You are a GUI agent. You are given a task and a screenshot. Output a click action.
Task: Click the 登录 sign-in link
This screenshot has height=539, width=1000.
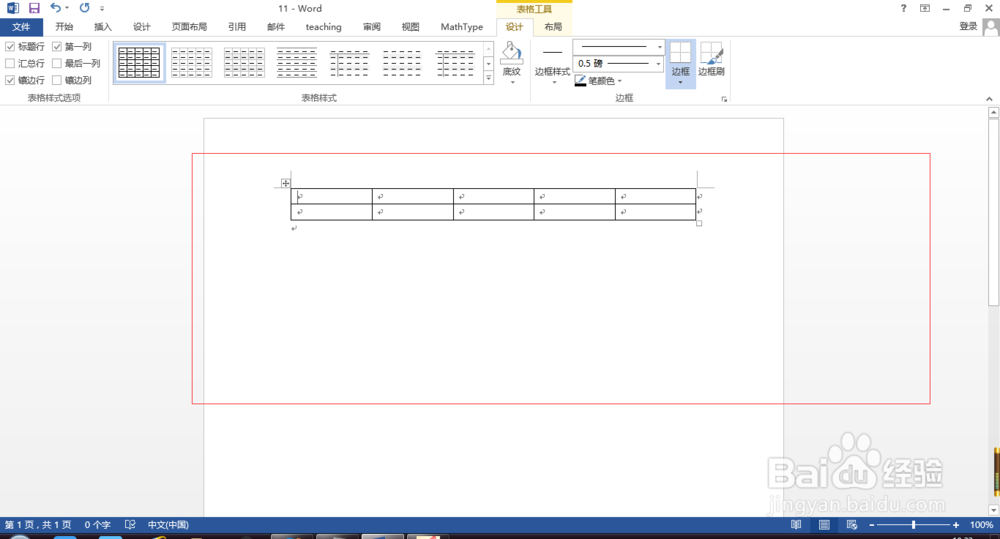[968, 26]
